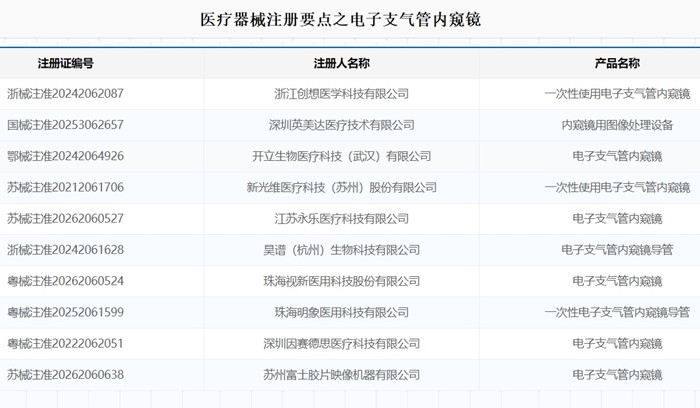Click the 产品名称 column header
Image resolution: width=700 pixels, height=408 pixels.
pos(617,63)
